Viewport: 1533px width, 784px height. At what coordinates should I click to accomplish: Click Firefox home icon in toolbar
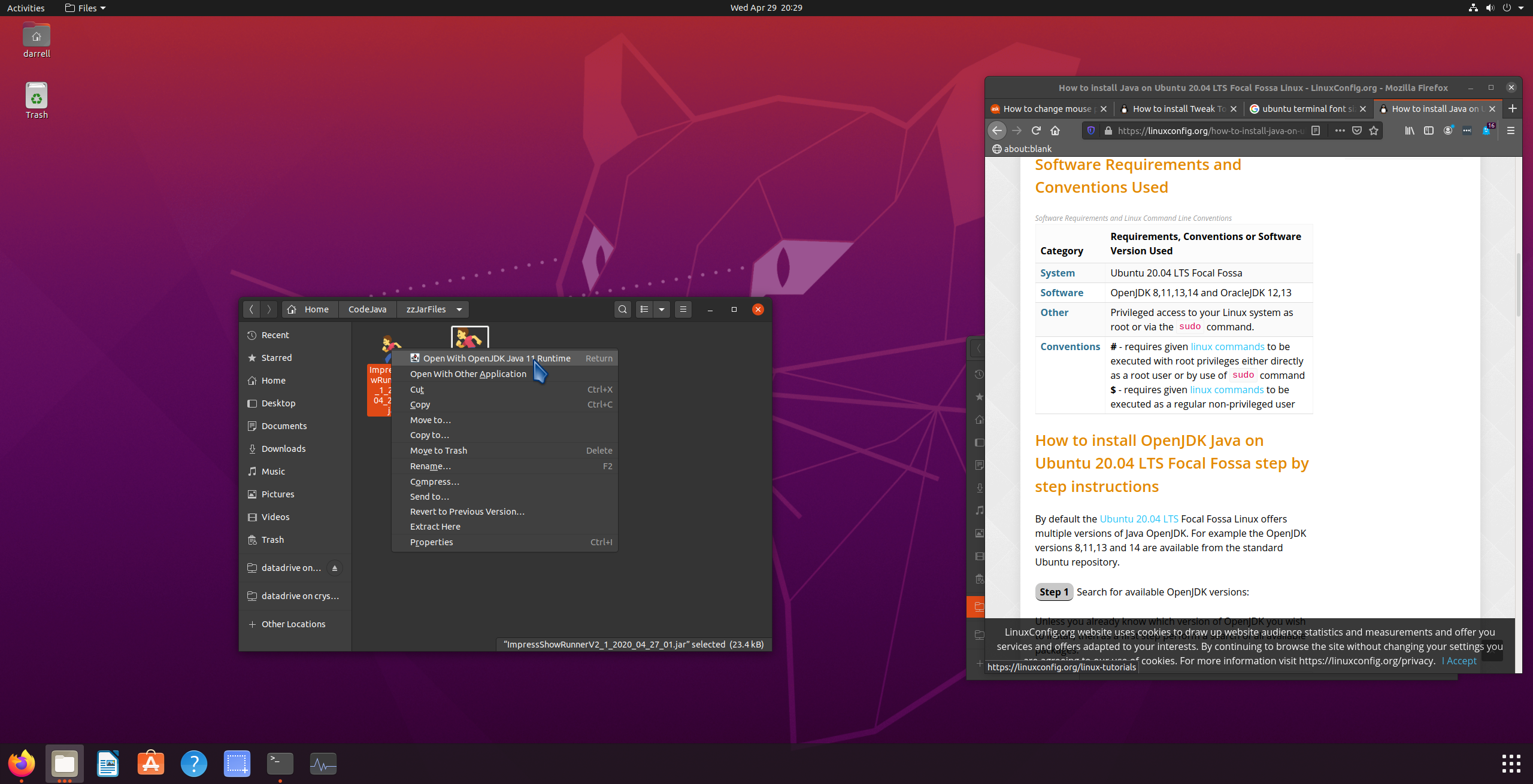click(1055, 130)
